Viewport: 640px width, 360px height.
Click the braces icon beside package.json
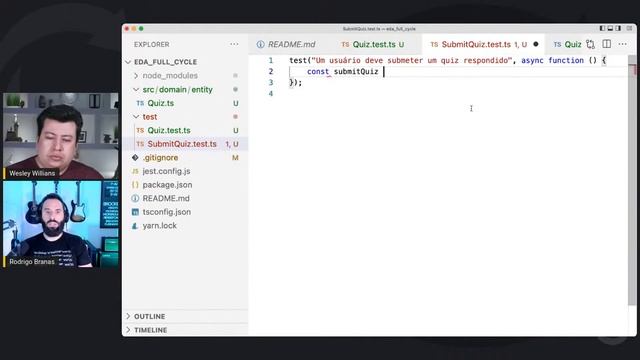click(x=135, y=185)
